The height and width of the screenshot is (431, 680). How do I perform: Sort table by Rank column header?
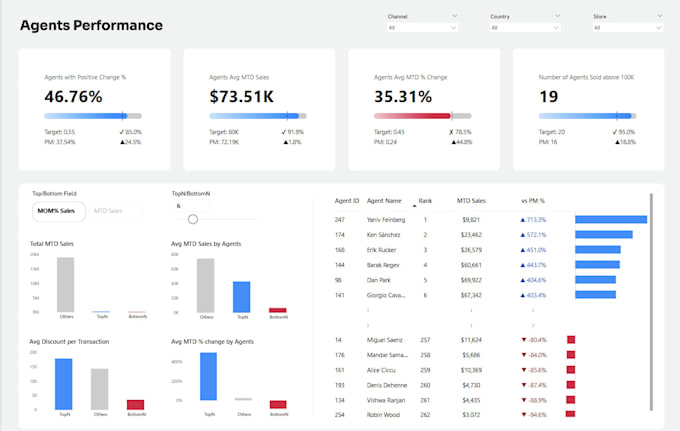point(425,201)
